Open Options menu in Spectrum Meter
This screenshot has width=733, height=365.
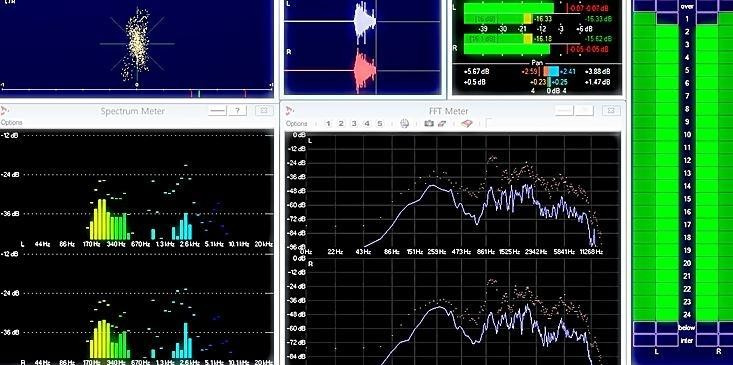click(11, 122)
